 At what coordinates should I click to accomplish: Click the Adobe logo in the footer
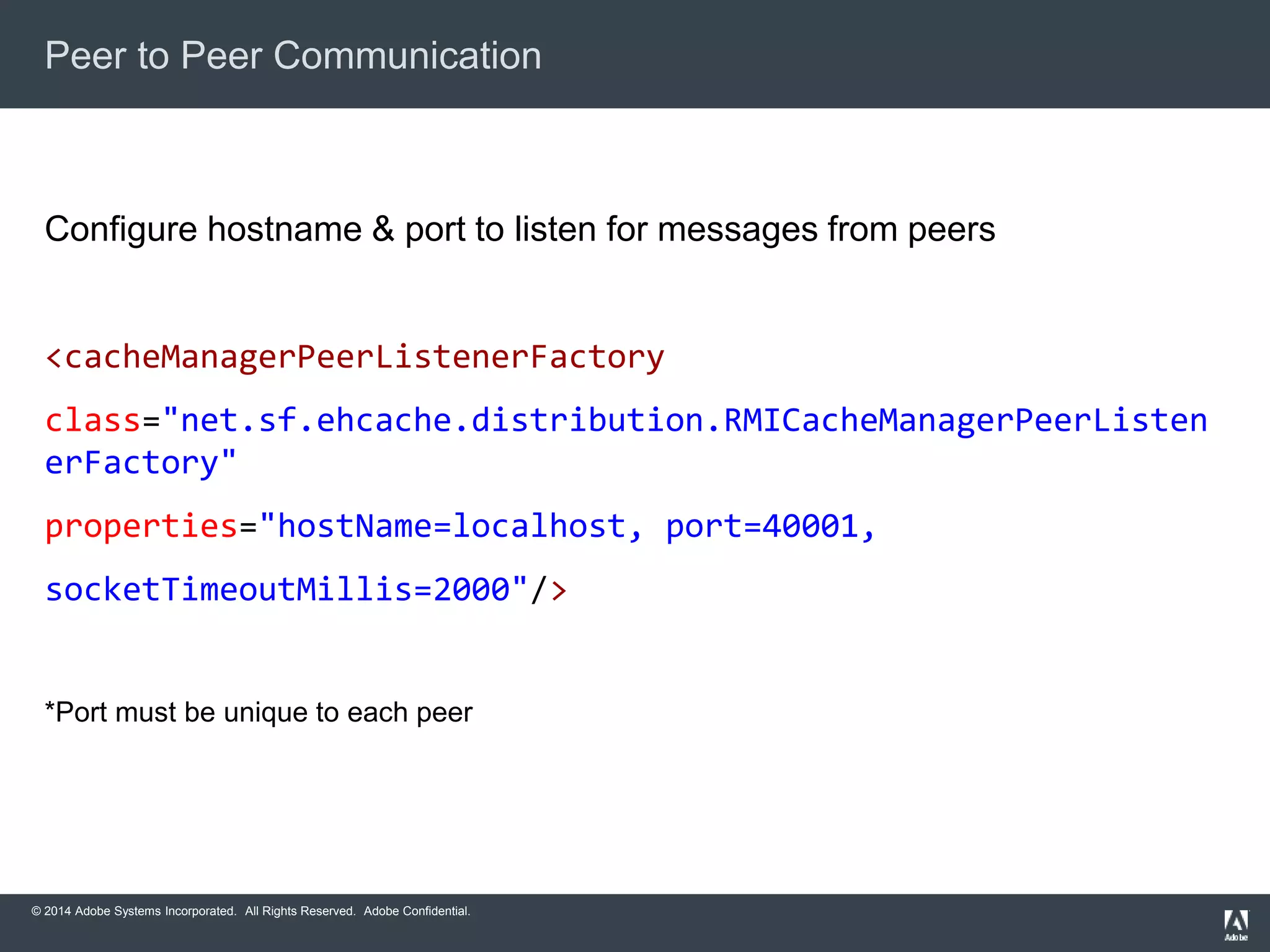tap(1236, 926)
